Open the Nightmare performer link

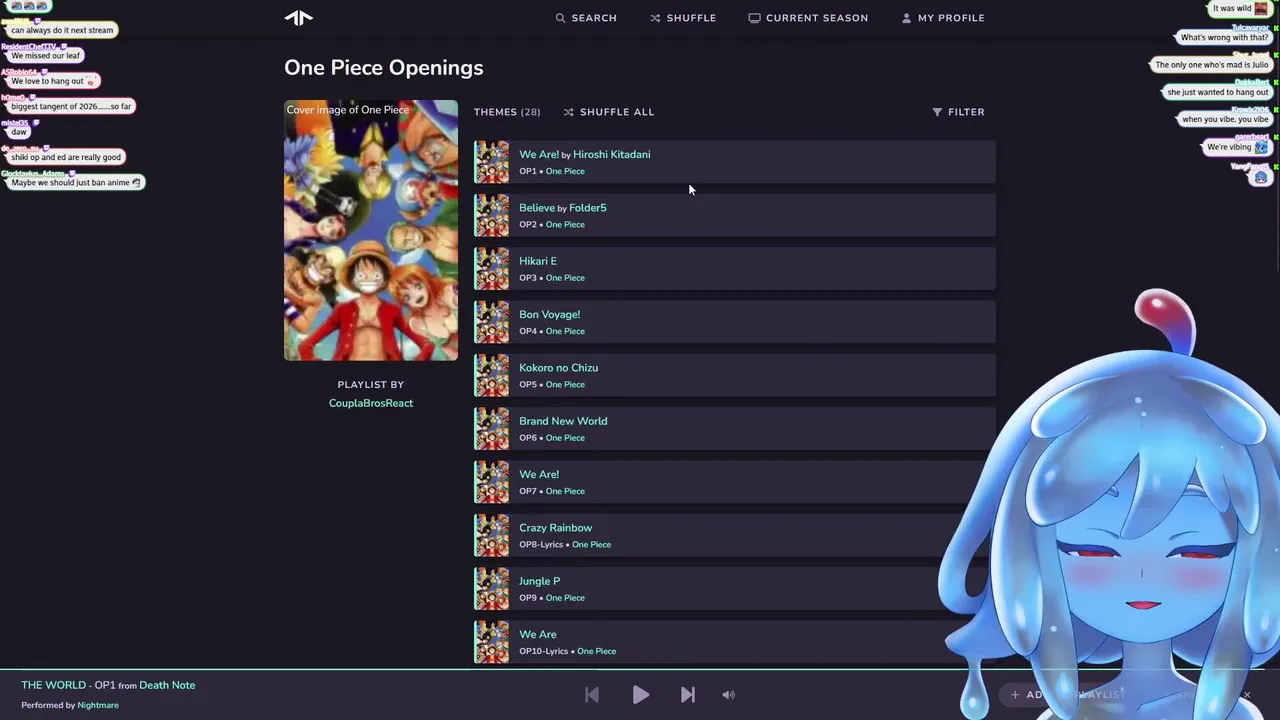click(98, 705)
